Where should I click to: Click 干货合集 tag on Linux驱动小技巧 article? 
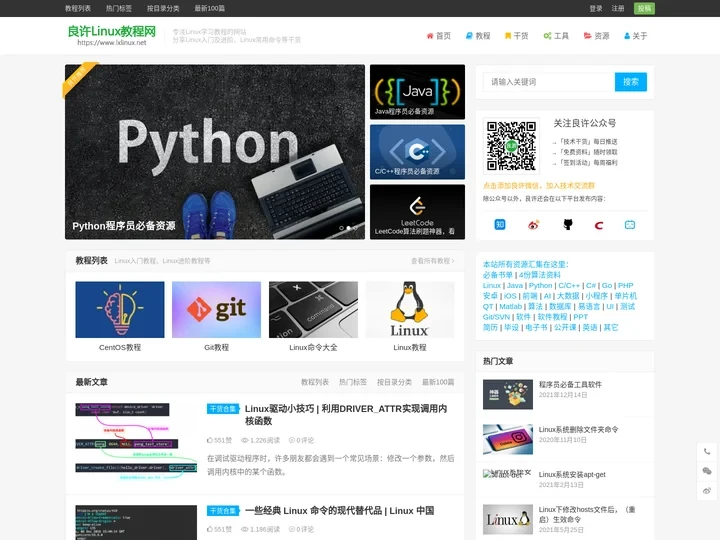click(223, 409)
